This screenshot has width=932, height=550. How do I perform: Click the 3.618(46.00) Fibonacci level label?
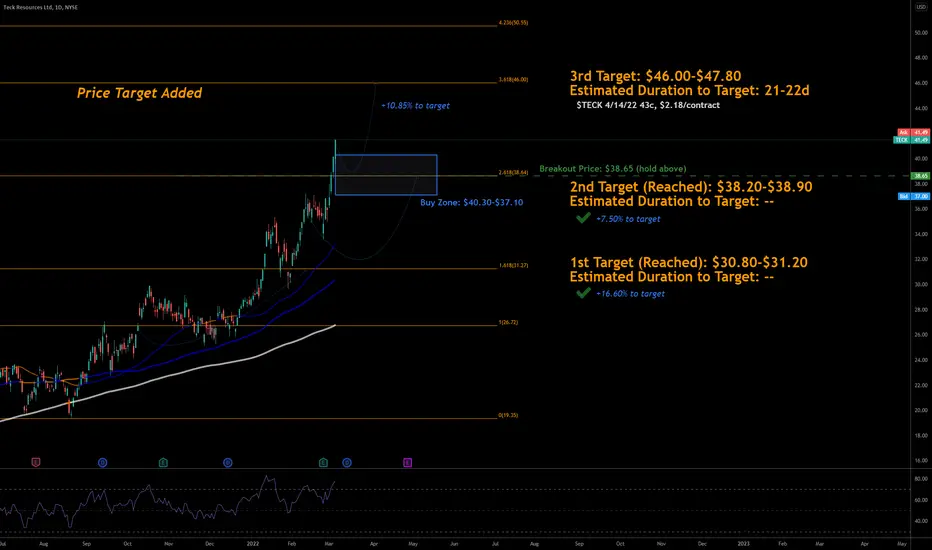pos(513,79)
